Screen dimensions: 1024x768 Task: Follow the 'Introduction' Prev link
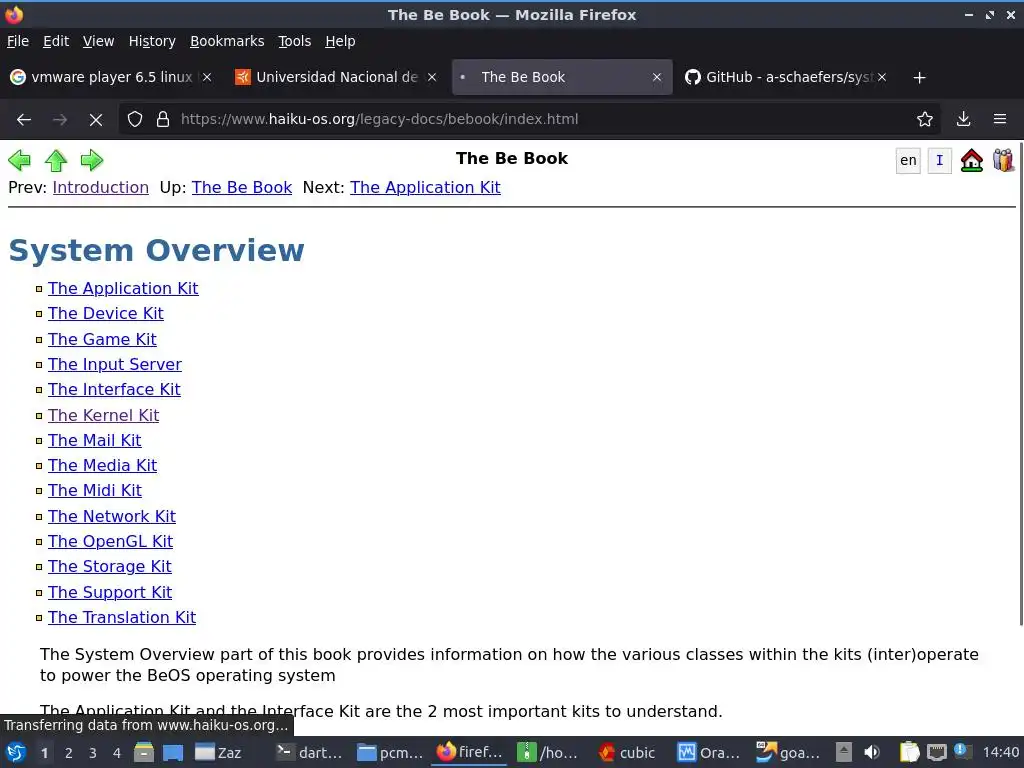point(101,187)
